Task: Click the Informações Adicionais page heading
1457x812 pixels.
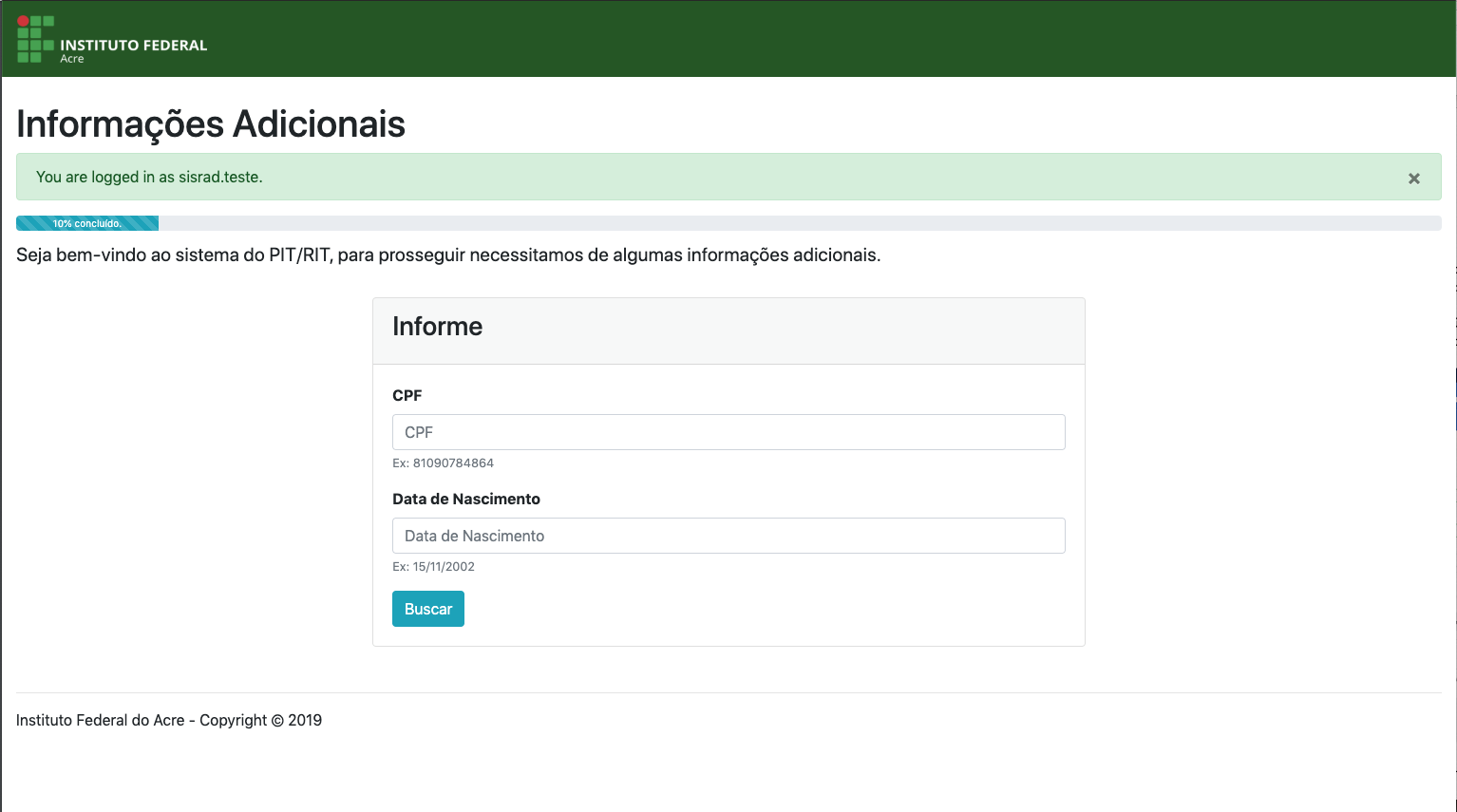Action: pyautogui.click(x=211, y=124)
